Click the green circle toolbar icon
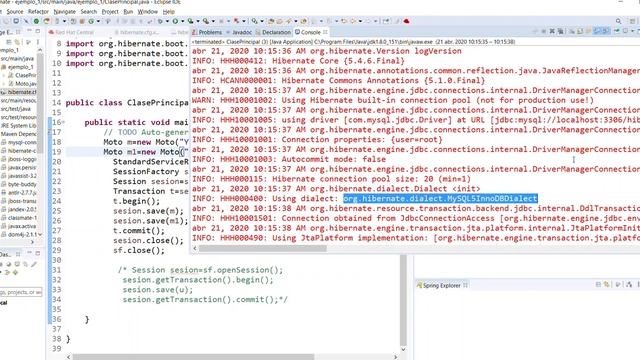Screen dimensions: 640x360 (x=36, y=21)
